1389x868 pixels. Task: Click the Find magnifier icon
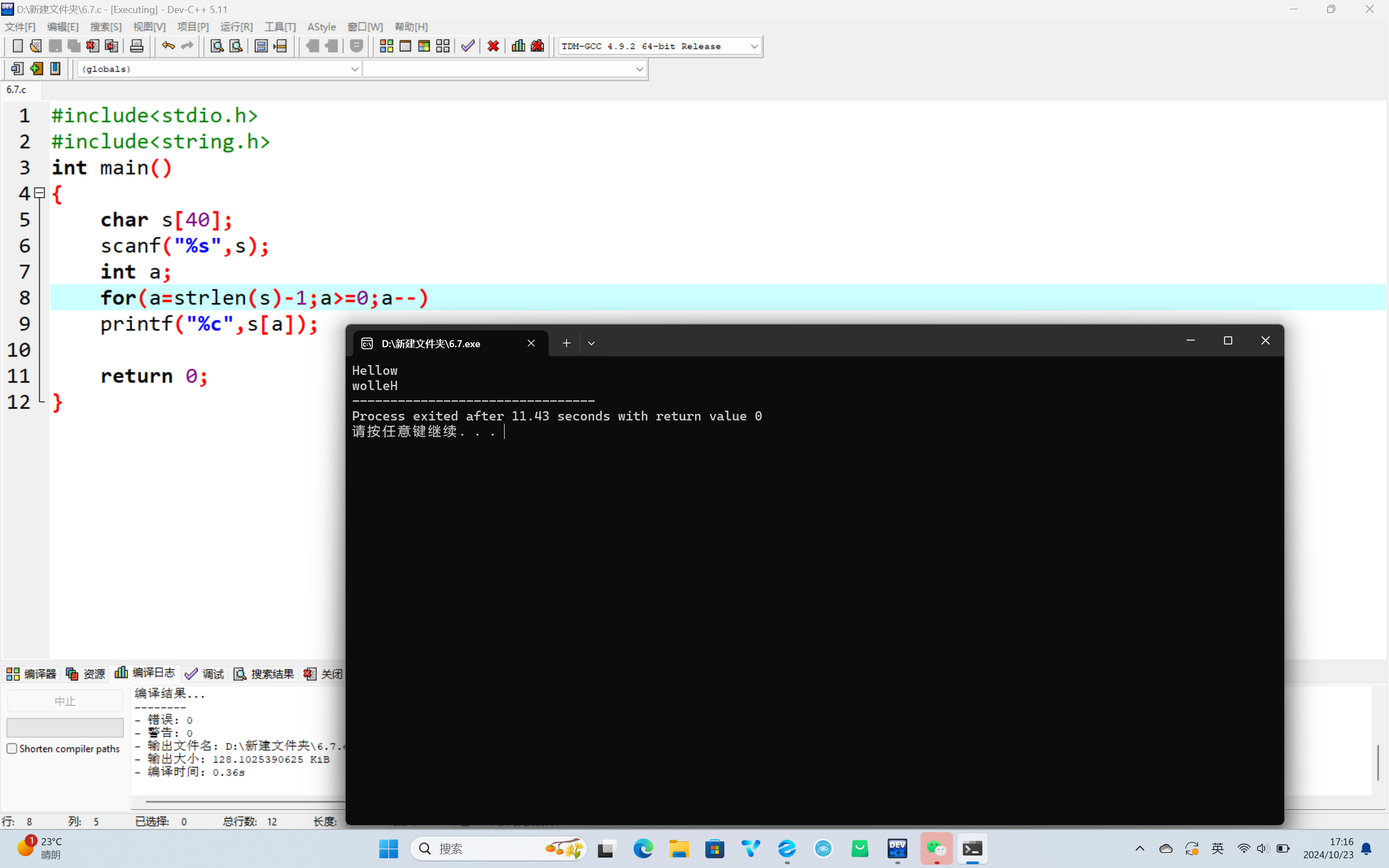click(x=216, y=46)
